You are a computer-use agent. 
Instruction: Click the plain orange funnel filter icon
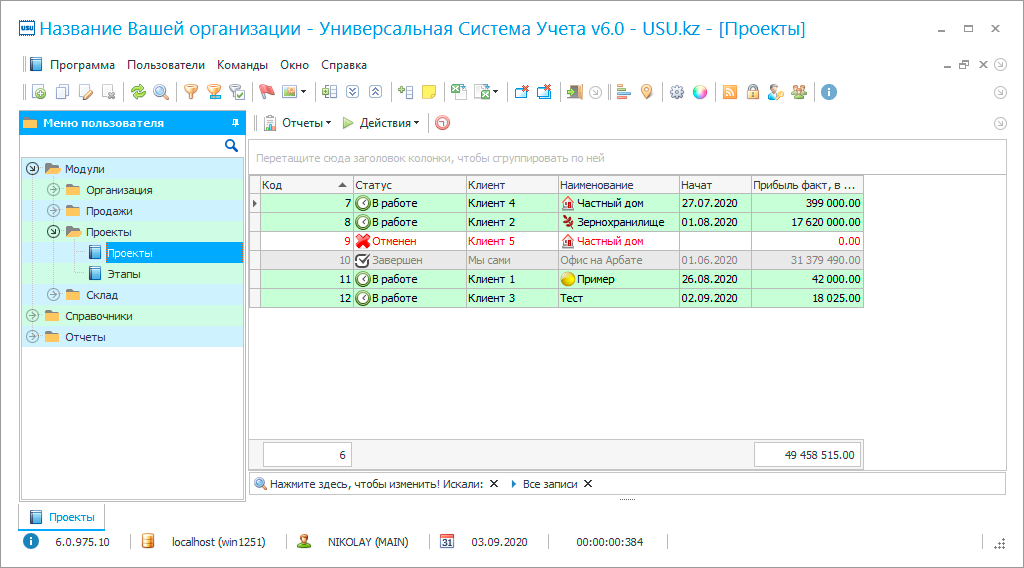[191, 92]
